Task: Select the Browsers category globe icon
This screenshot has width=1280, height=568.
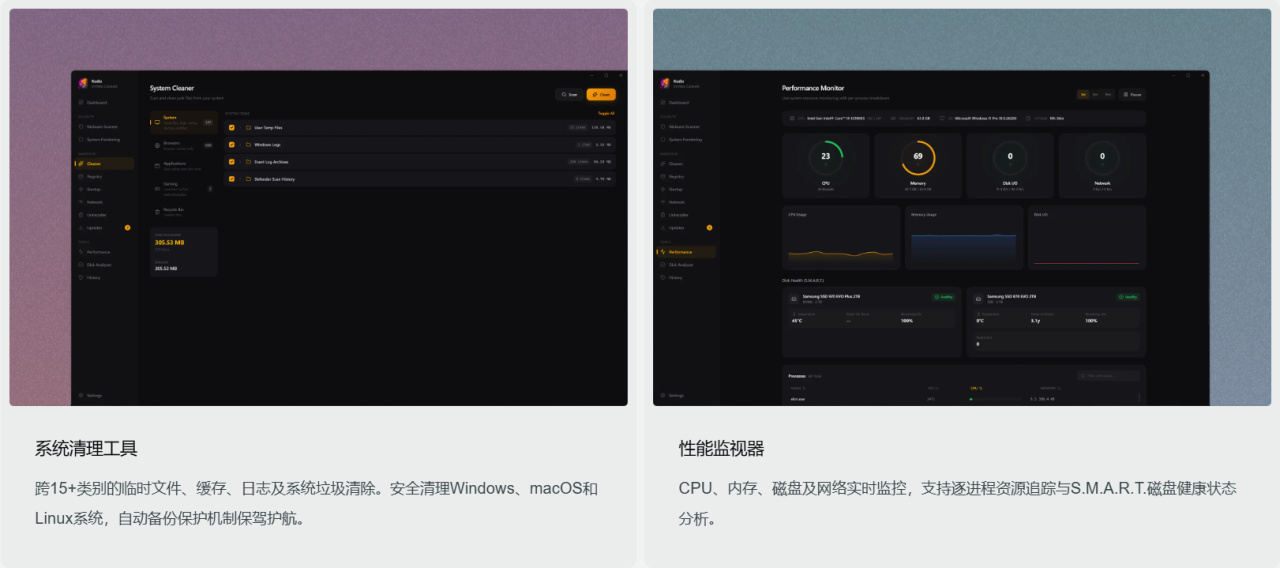Action: 157,145
